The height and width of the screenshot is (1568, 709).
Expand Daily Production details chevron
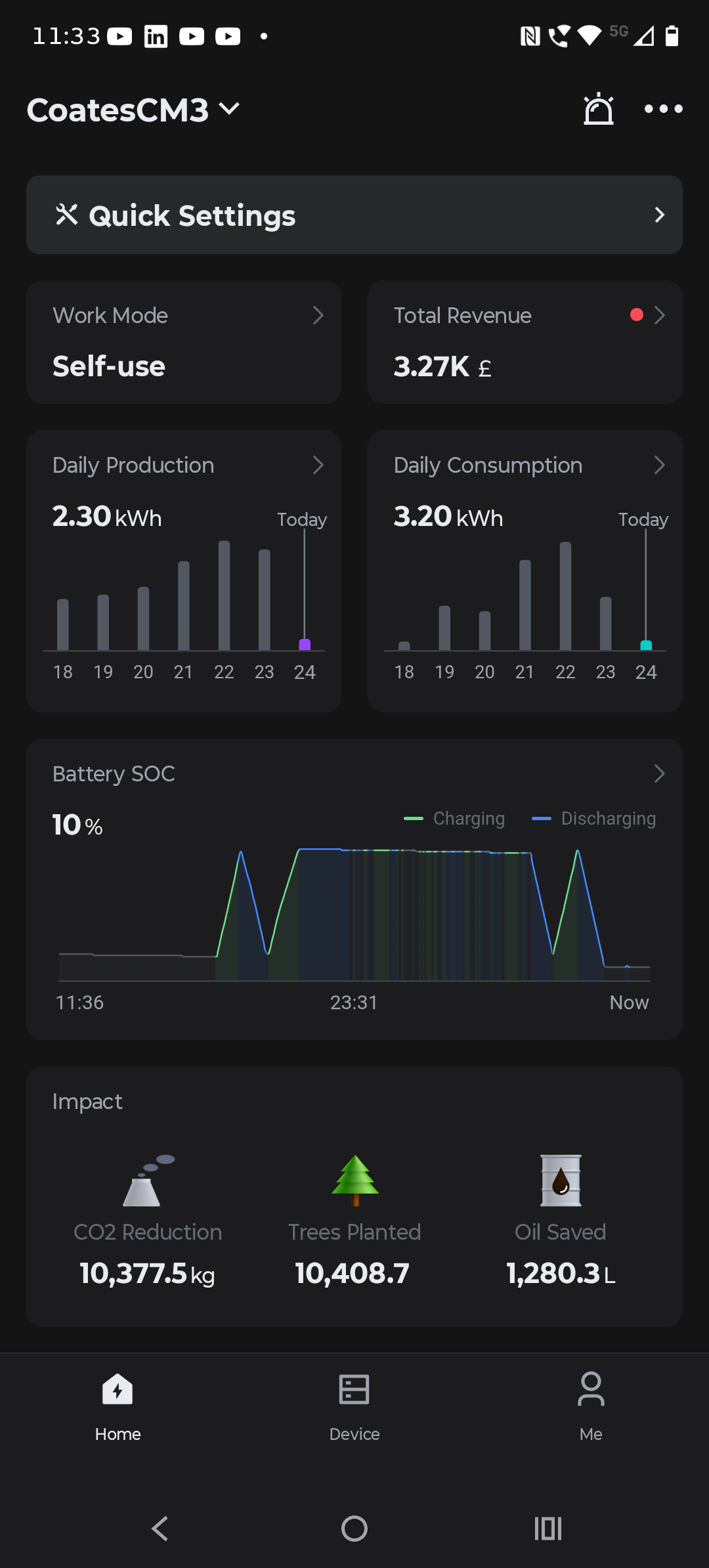pos(318,466)
